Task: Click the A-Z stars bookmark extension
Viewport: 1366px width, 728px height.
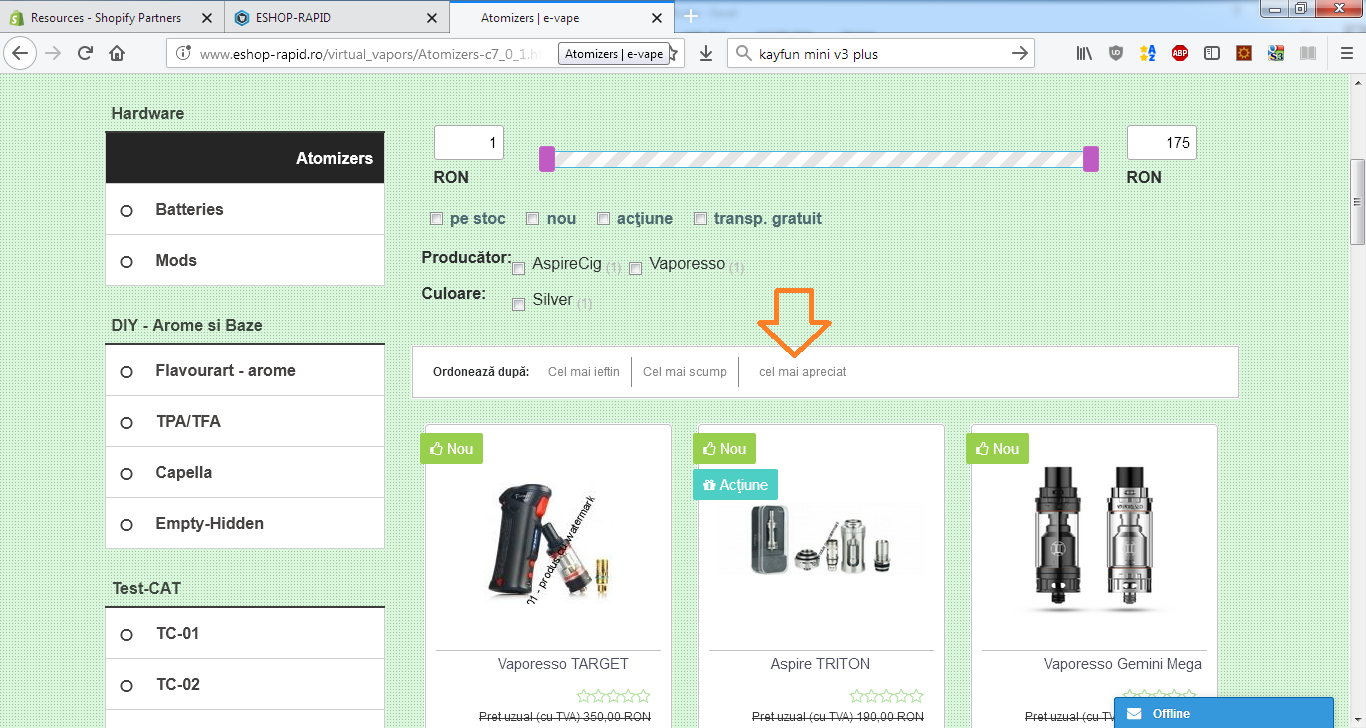Action: (1148, 54)
